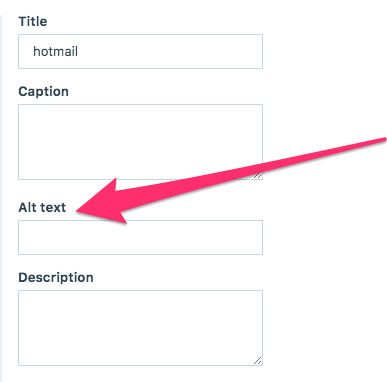Click the Caption textarea's top border
This screenshot has height=382, width=387.
tap(140, 105)
